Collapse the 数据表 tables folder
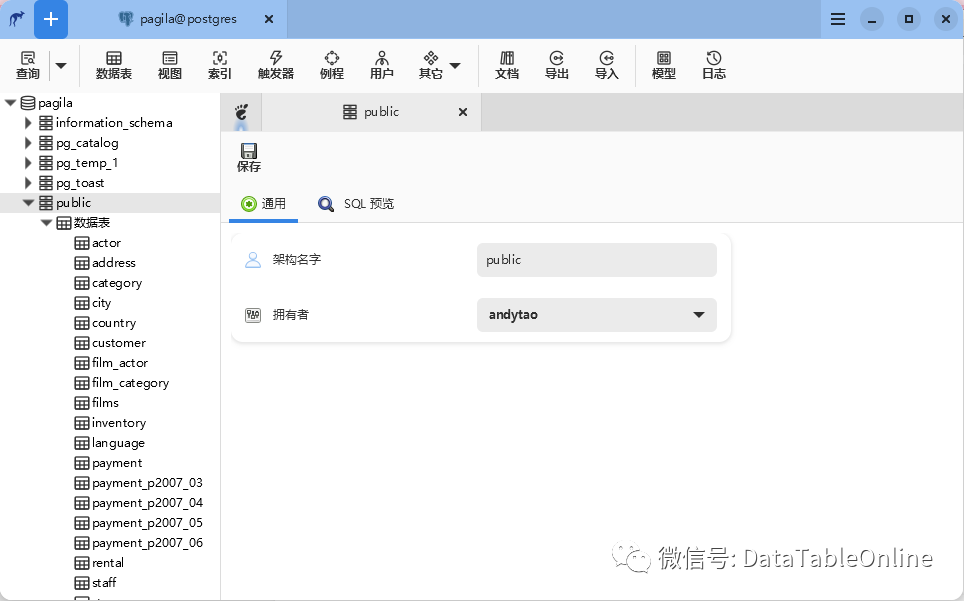Screen dimensions: 964x601 (x=47, y=223)
